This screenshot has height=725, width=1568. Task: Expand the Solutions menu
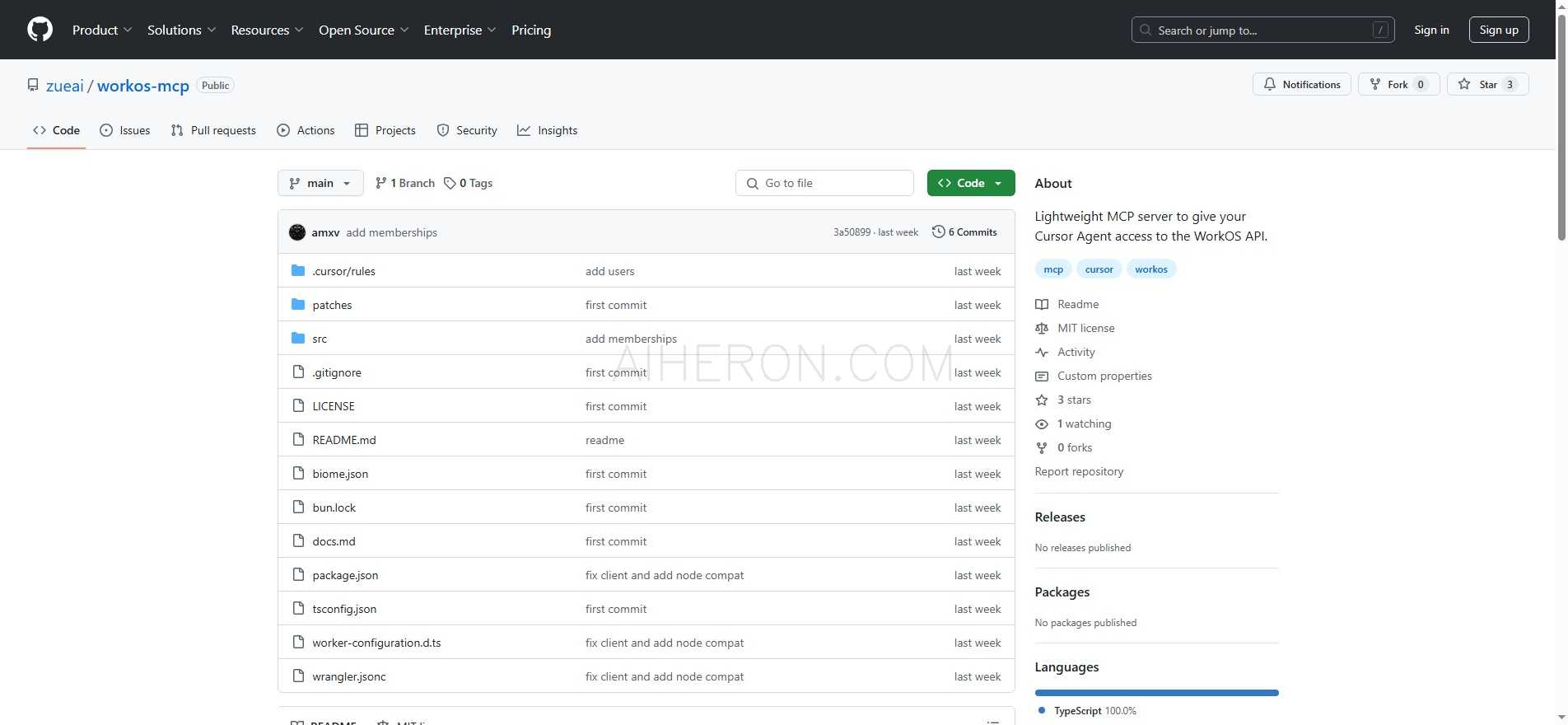[x=182, y=30]
